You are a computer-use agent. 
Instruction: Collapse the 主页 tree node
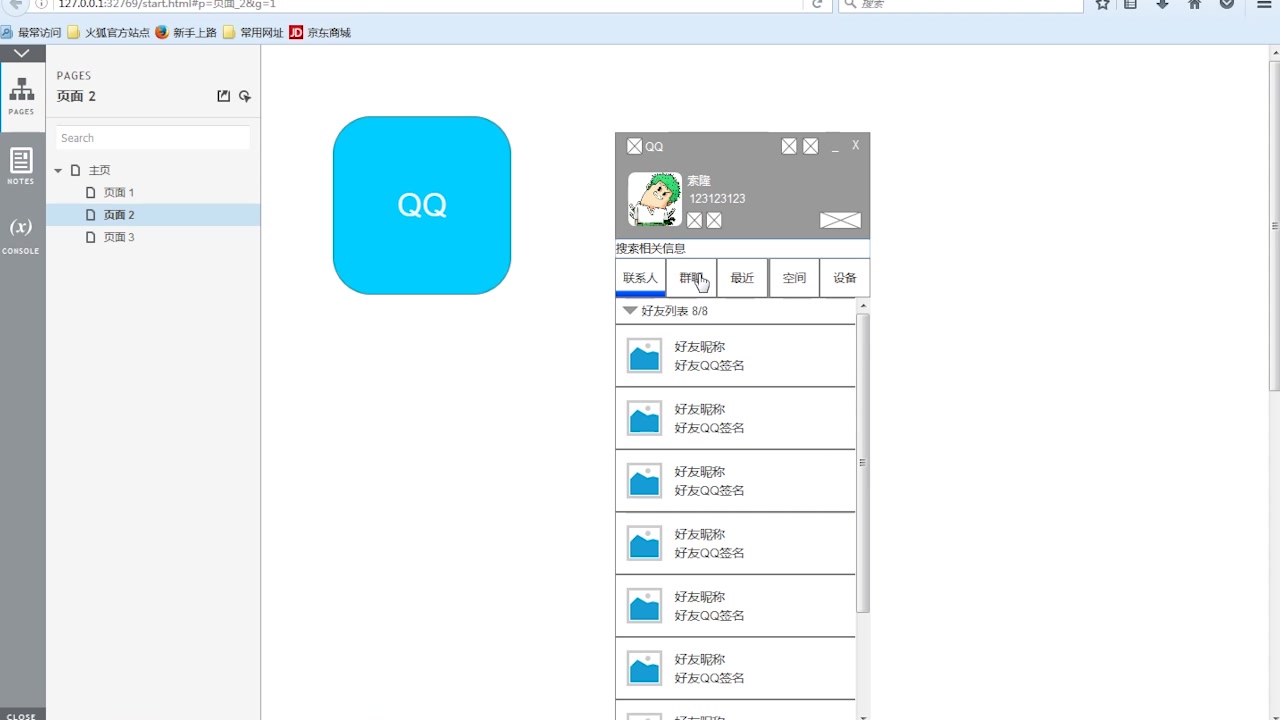[x=58, y=171]
